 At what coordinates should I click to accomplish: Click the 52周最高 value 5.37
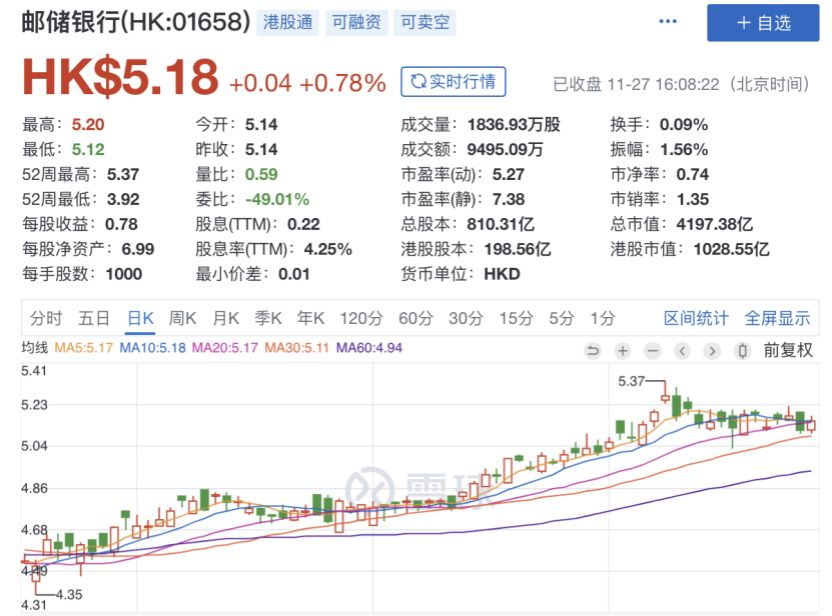[123, 175]
